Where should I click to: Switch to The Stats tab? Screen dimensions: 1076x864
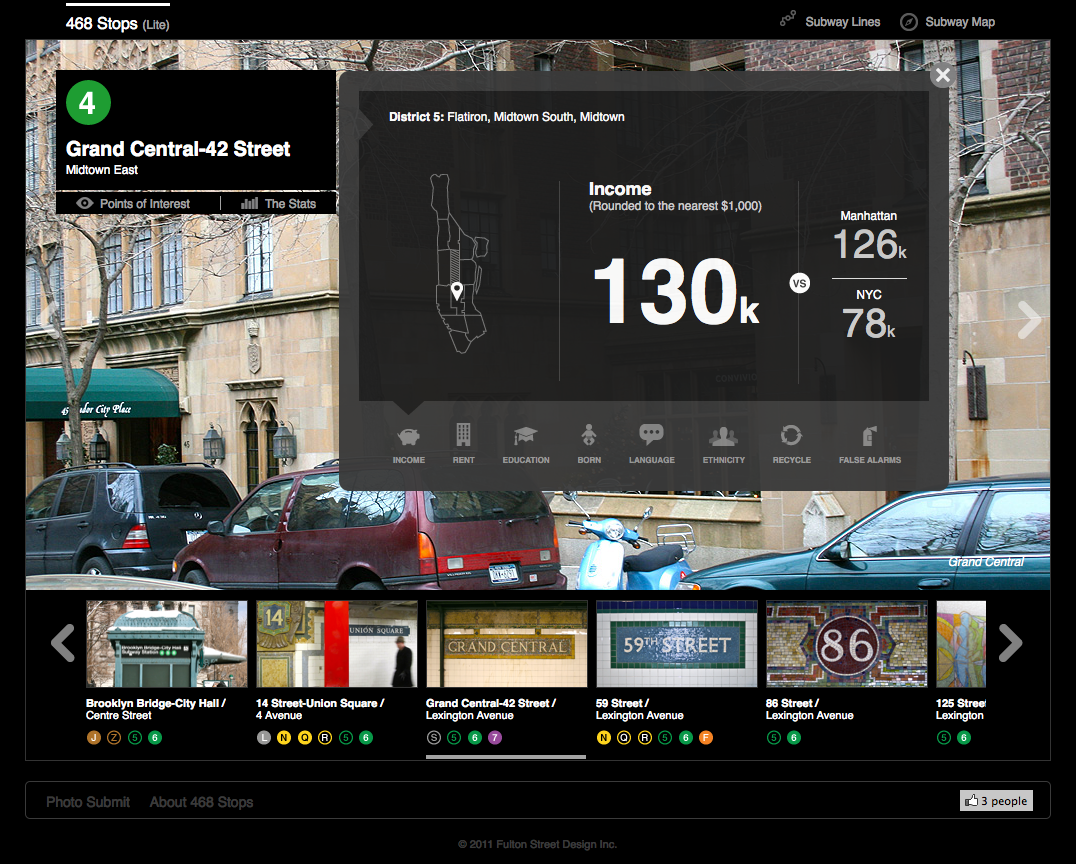point(279,203)
